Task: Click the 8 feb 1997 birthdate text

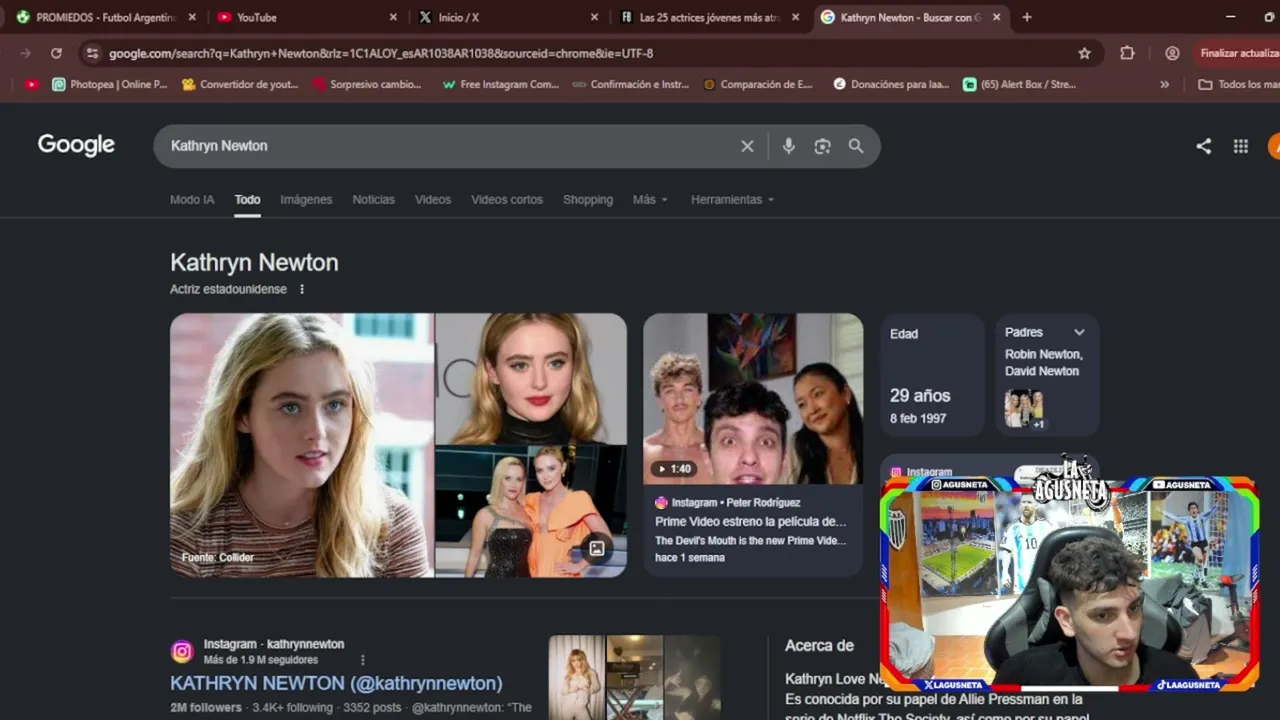Action: (x=918, y=418)
